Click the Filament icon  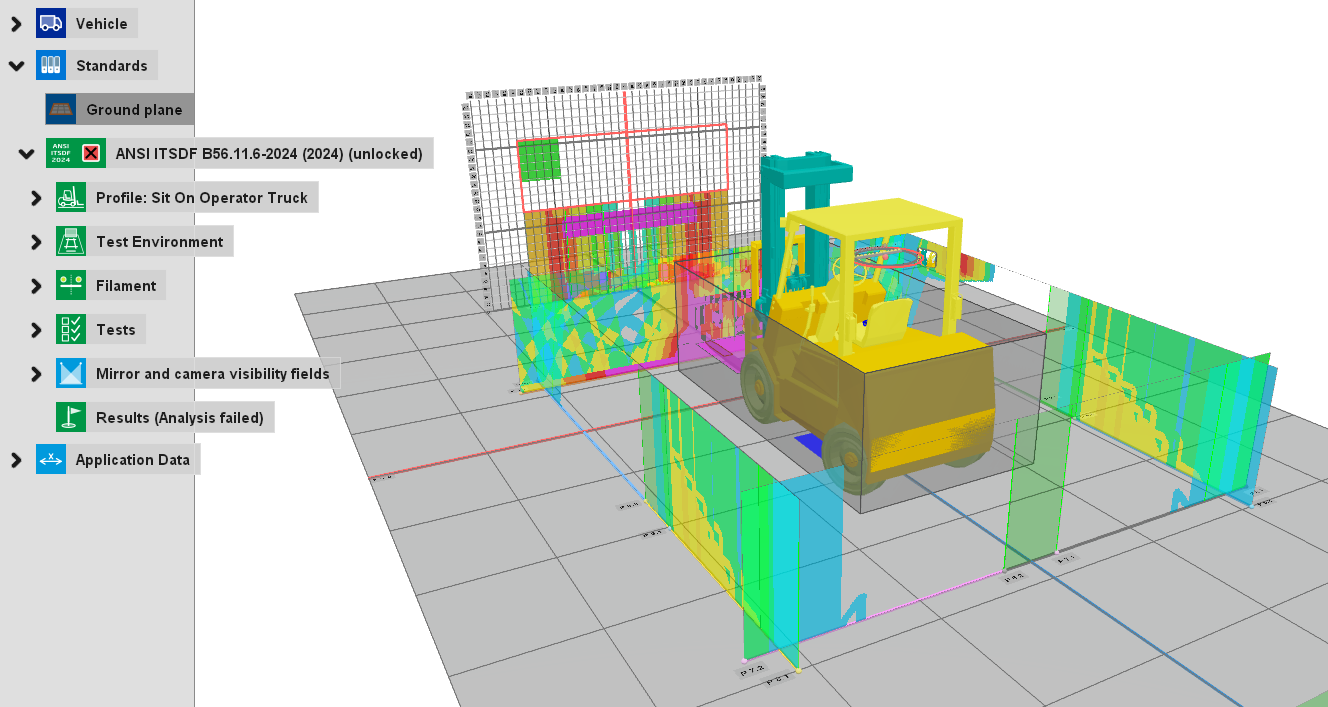click(x=71, y=285)
